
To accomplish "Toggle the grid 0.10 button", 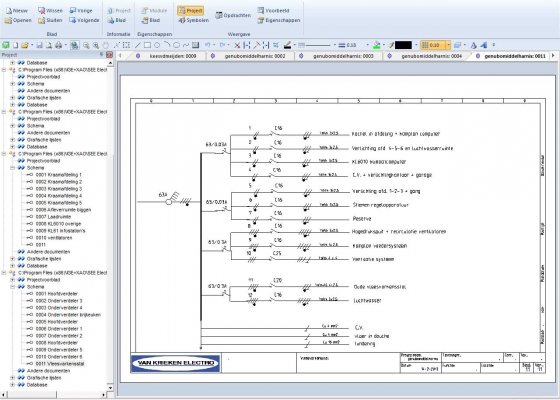I will (x=433, y=45).
